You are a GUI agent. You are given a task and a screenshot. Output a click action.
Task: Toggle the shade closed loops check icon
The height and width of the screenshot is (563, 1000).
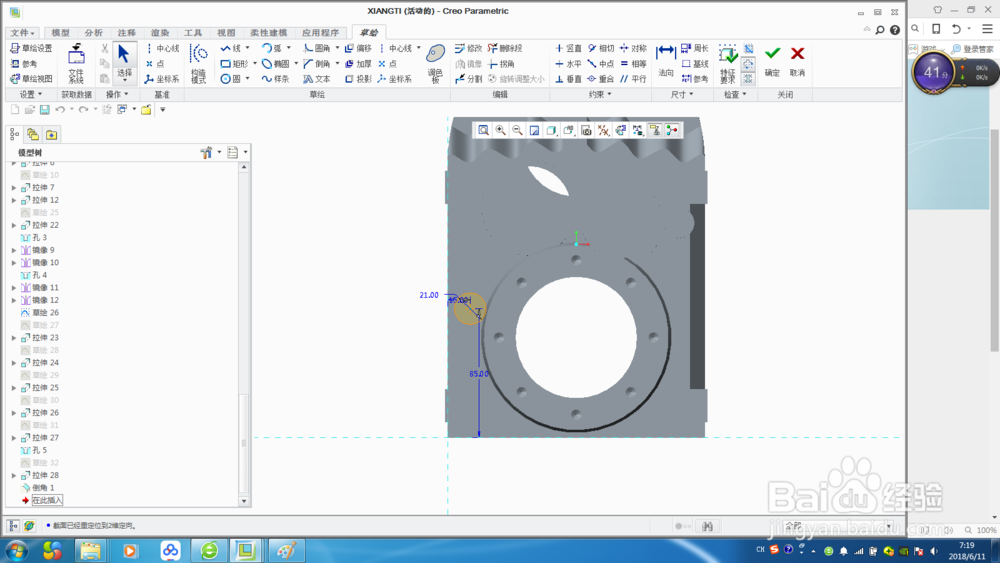749,79
